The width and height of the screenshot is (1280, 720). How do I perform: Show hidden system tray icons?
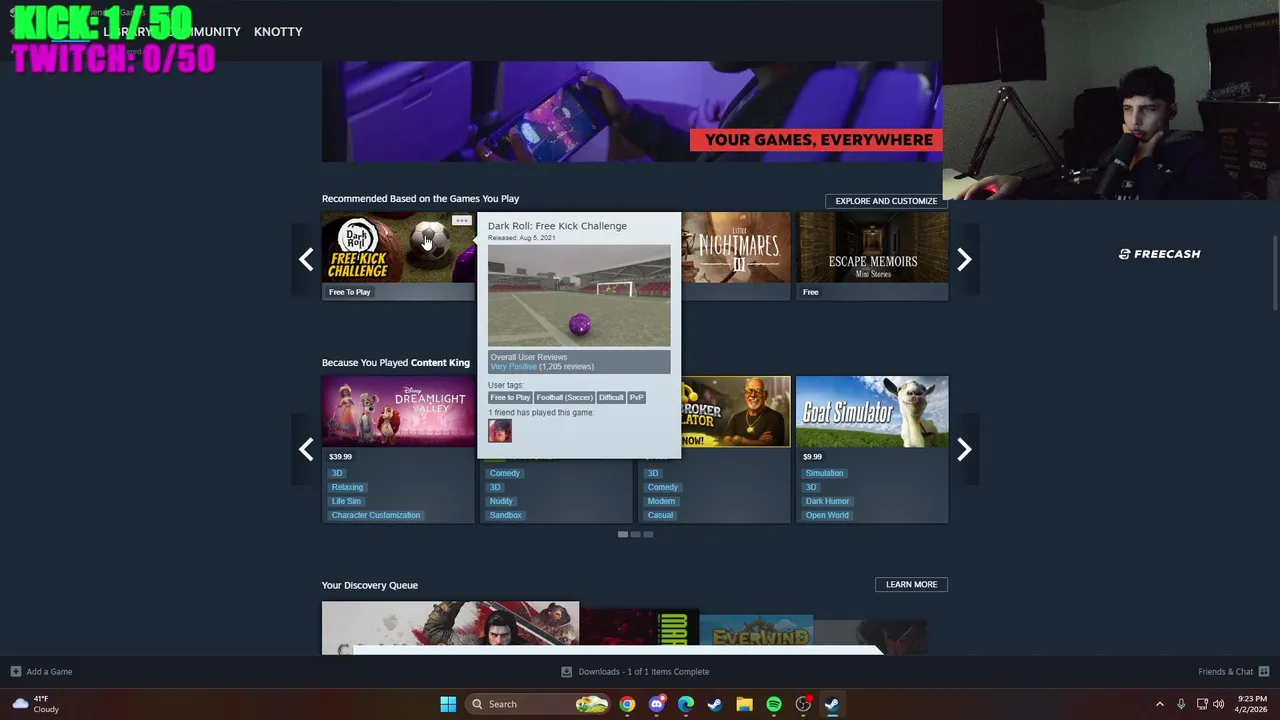coord(1160,704)
